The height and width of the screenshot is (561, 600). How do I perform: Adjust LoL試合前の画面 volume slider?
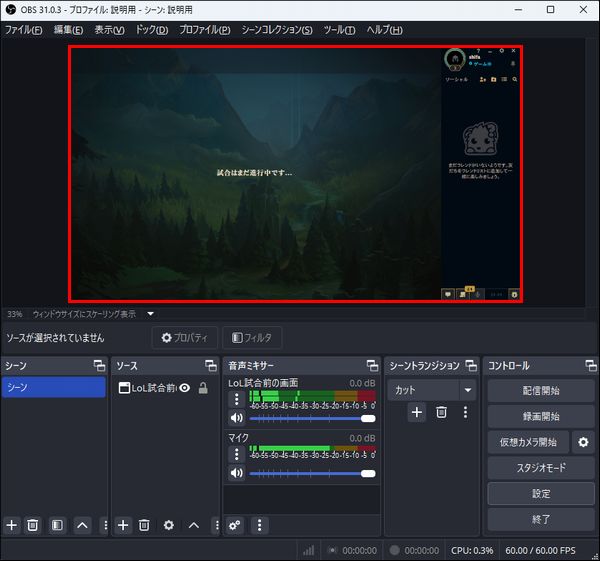(x=312, y=418)
